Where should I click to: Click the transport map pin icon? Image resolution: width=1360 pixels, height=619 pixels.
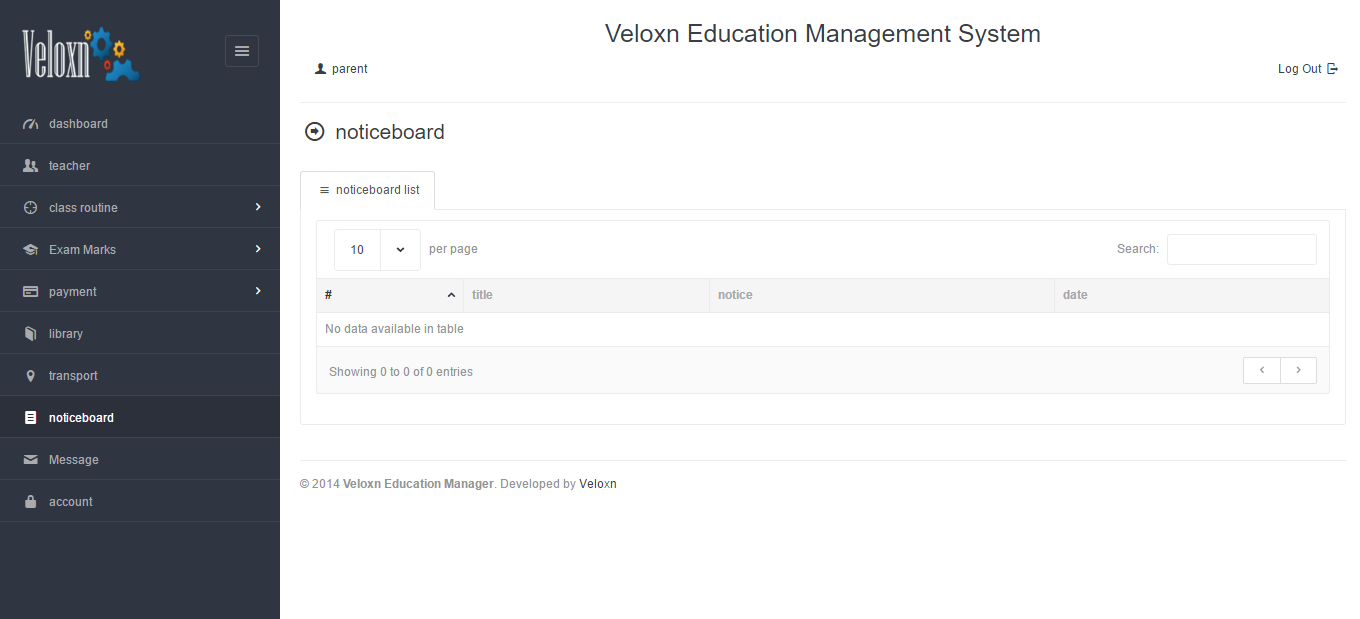point(30,376)
